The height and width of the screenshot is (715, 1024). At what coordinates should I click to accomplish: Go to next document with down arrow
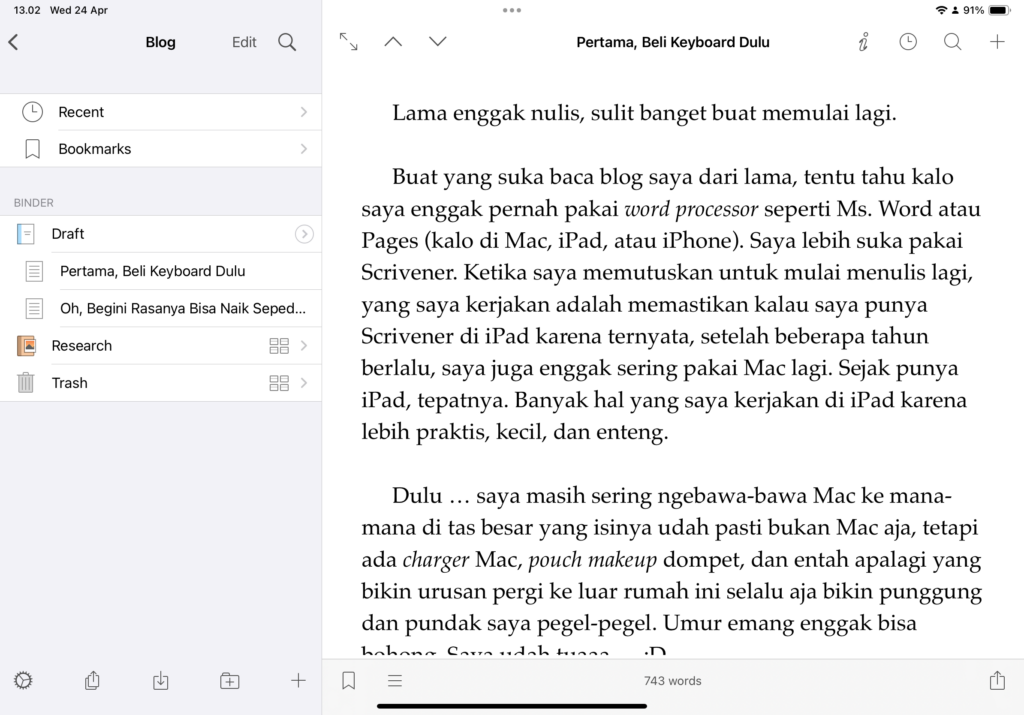[x=438, y=42]
